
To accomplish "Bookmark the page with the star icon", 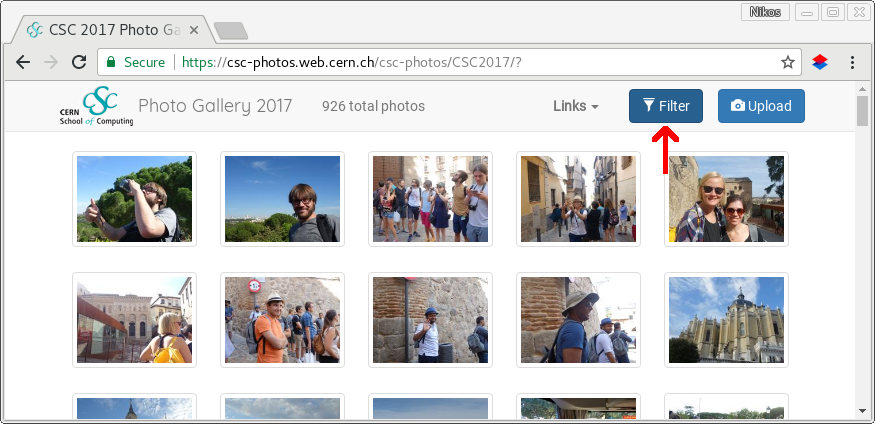I will pos(787,62).
